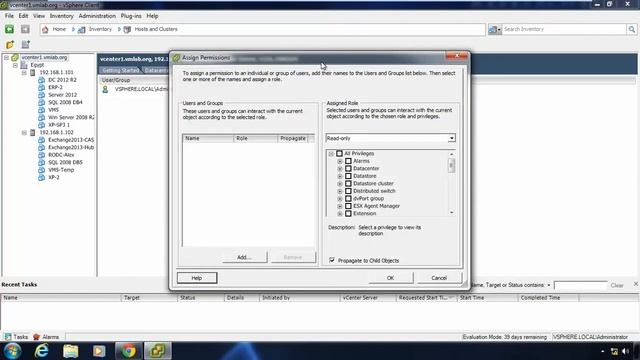640x360 pixels.
Task: Click the Inventory icon in breadcrumb
Action: click(x=82, y=29)
